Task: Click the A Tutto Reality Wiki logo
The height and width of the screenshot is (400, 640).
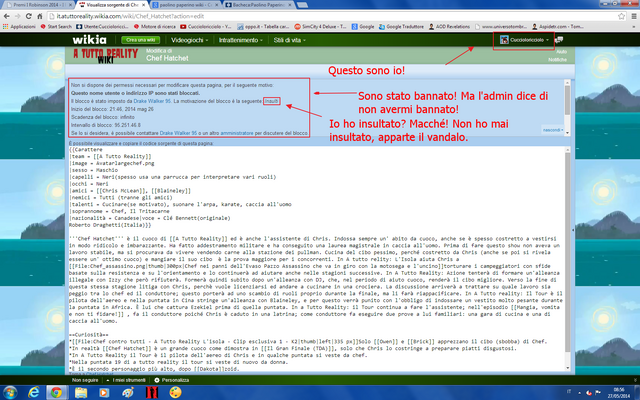Action: pyautogui.click(x=106, y=56)
